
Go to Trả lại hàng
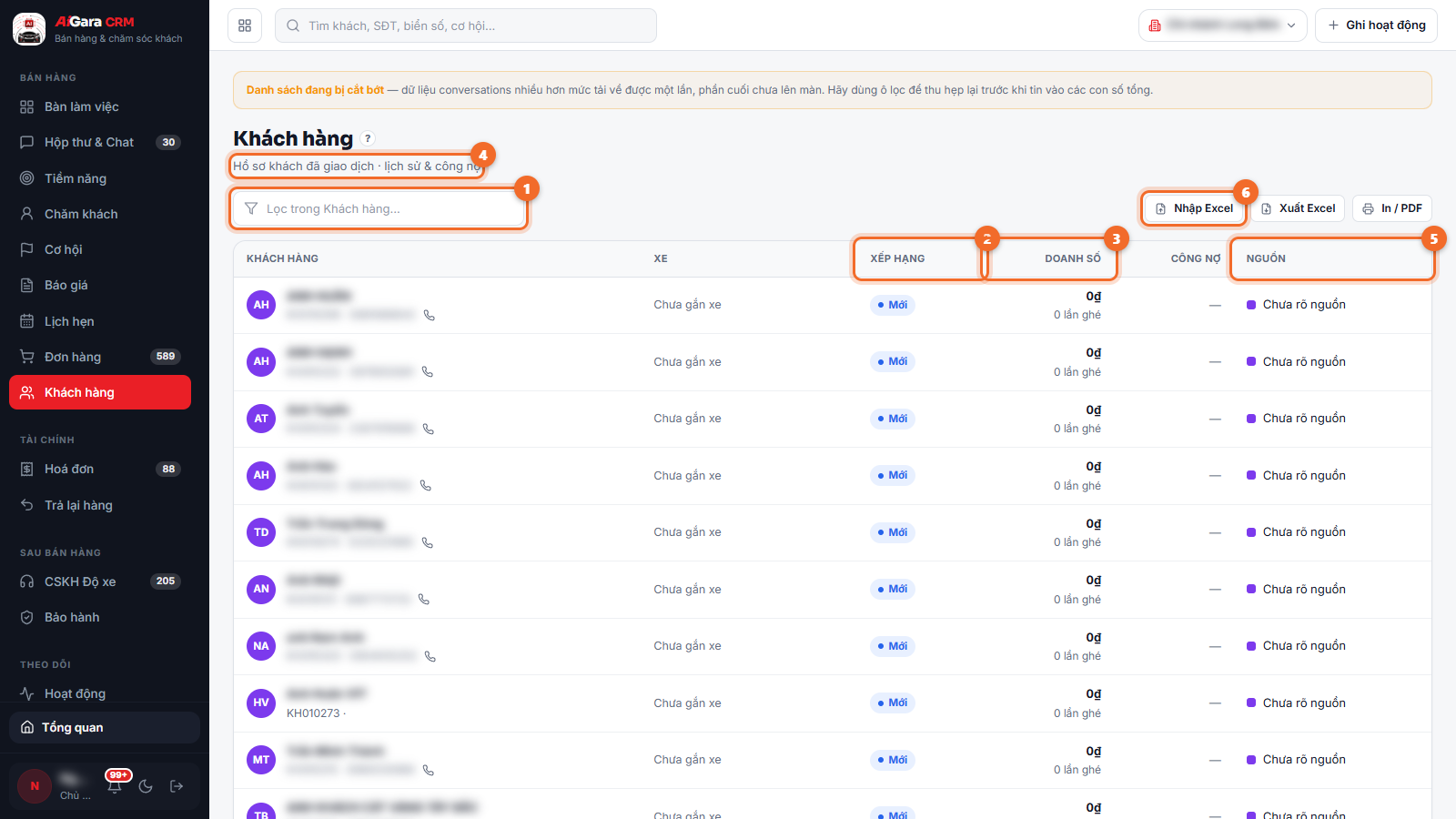[100, 505]
